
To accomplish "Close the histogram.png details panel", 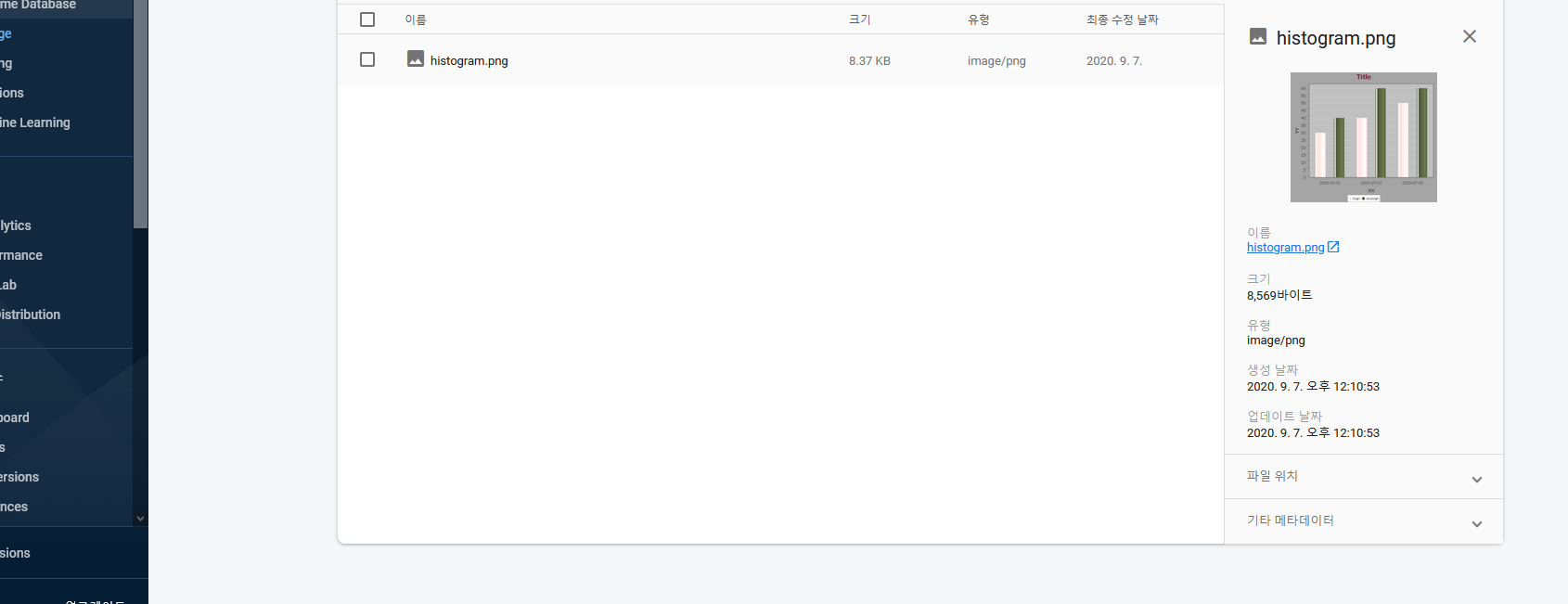I will coord(1470,36).
